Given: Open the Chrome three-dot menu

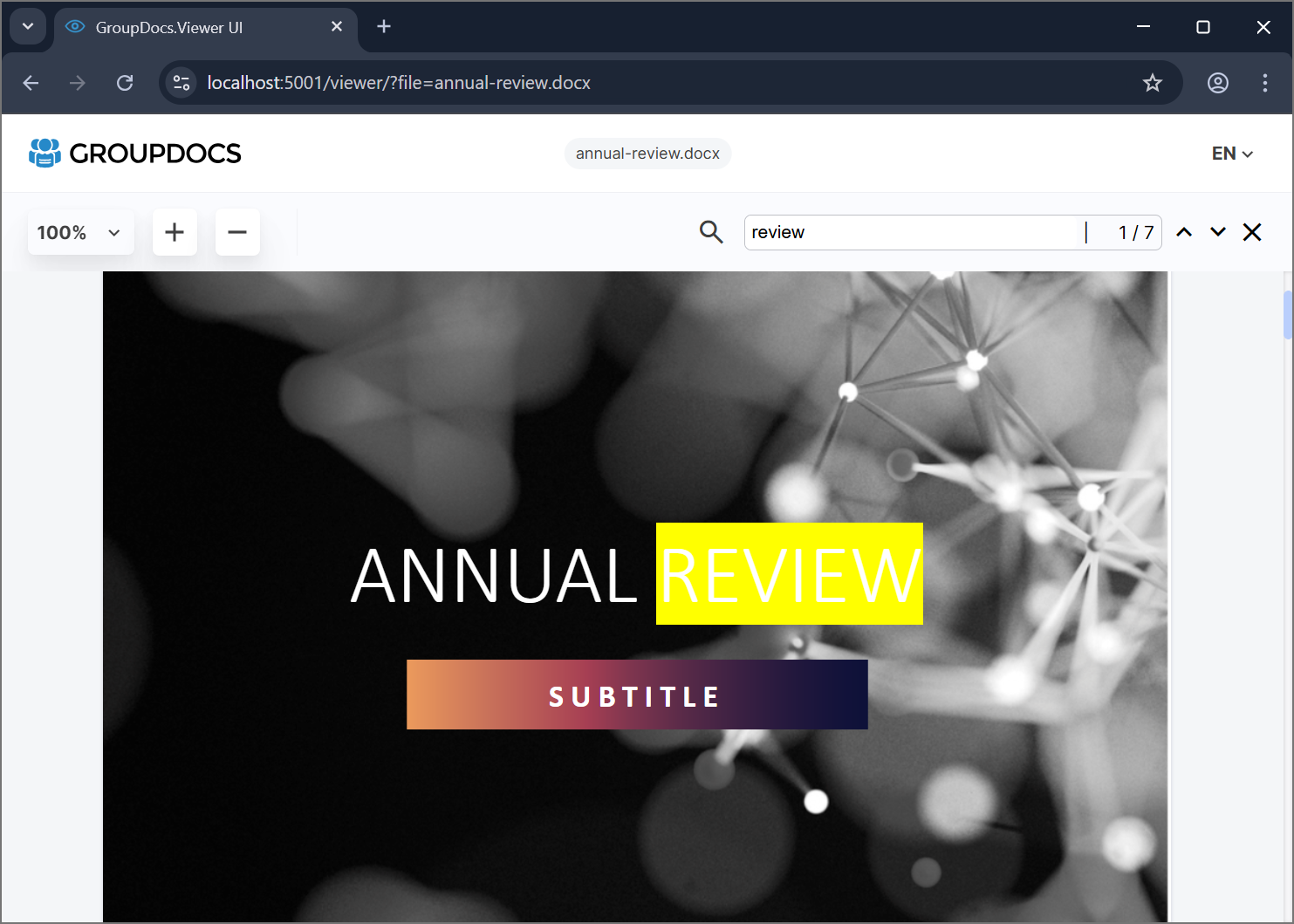Looking at the screenshot, I should click(1265, 83).
